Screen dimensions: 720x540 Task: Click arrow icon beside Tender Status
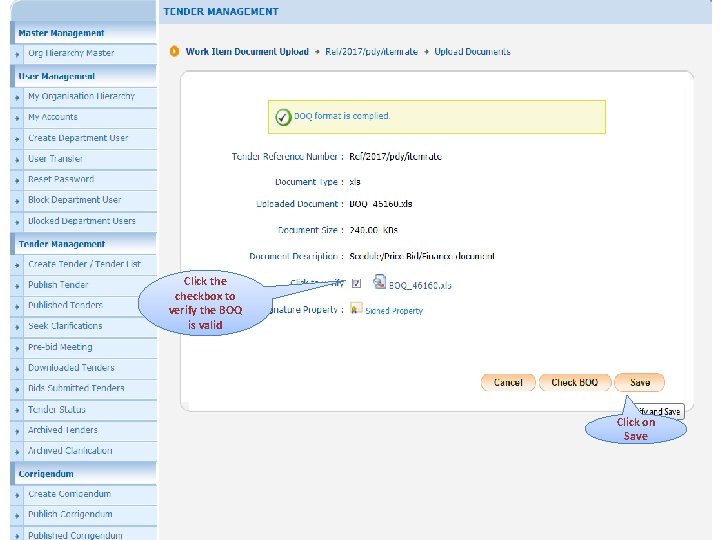click(17, 411)
